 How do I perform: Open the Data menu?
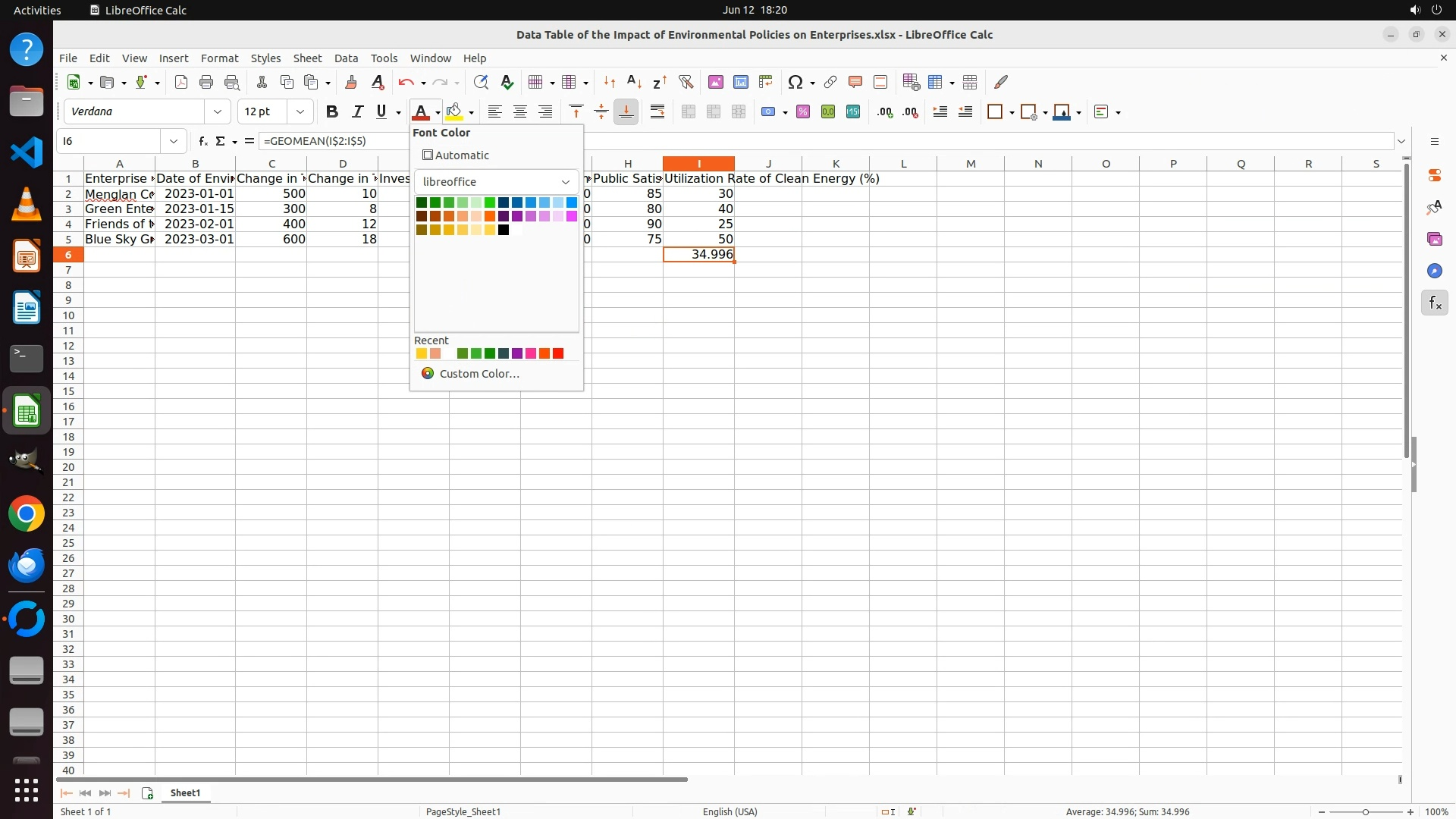pyautogui.click(x=346, y=58)
